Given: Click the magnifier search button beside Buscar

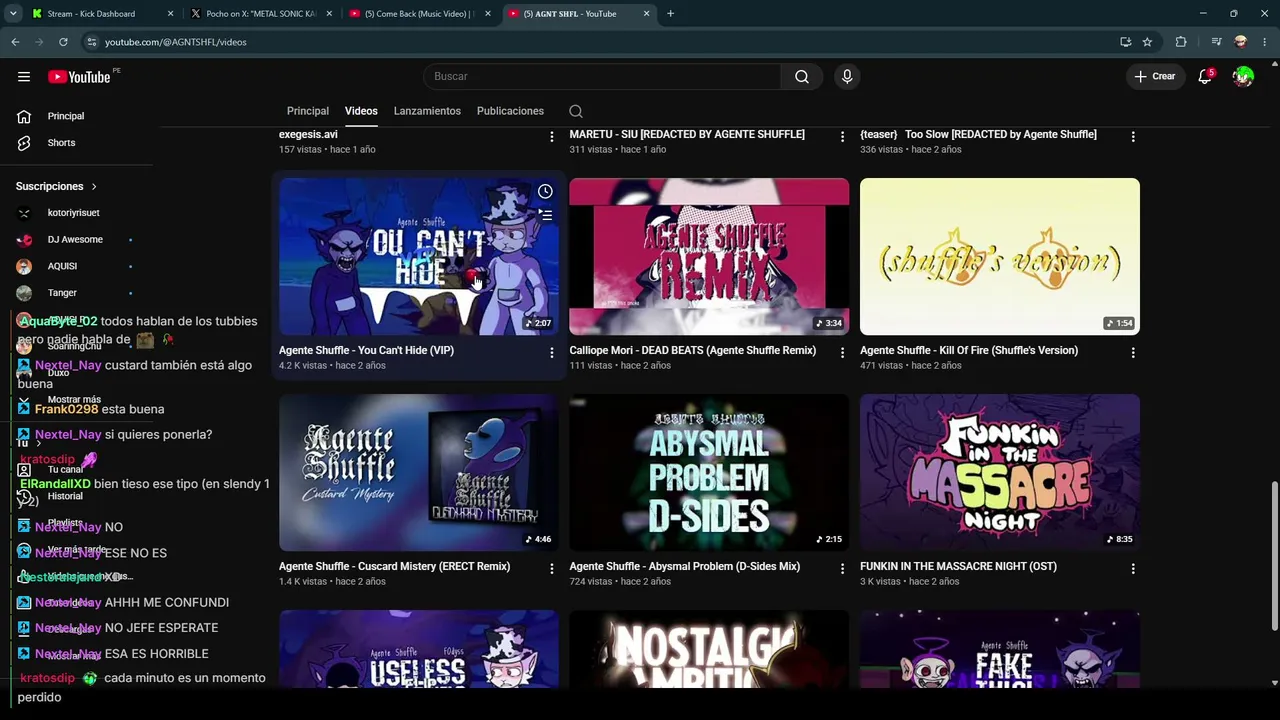Looking at the screenshot, I should (x=802, y=77).
